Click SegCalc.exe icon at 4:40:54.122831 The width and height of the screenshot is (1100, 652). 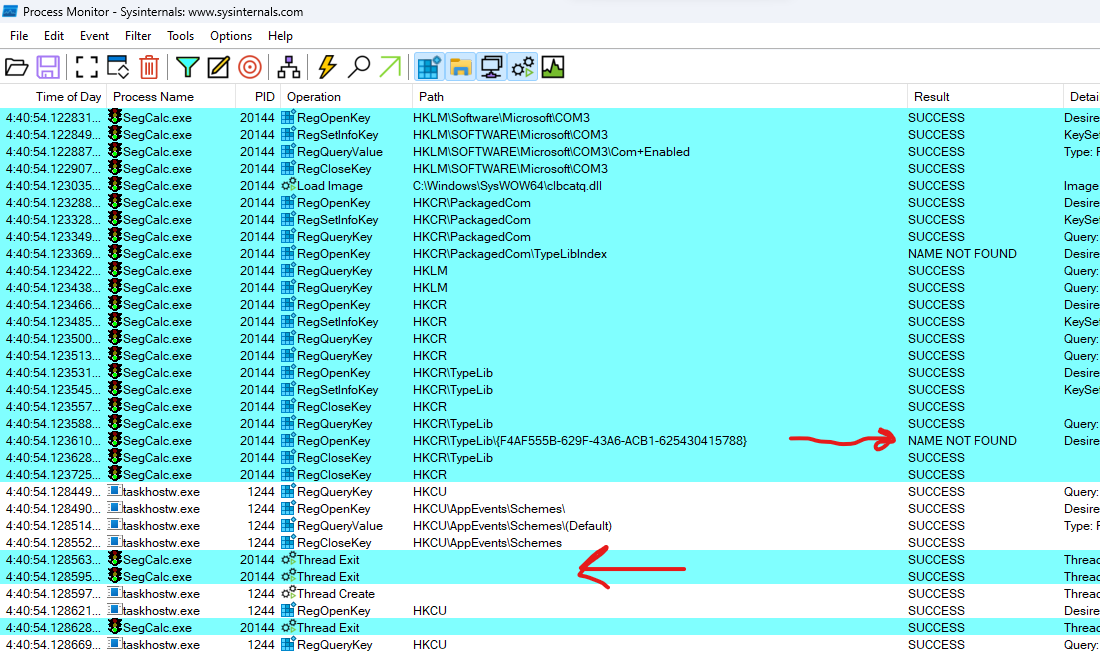click(x=114, y=117)
